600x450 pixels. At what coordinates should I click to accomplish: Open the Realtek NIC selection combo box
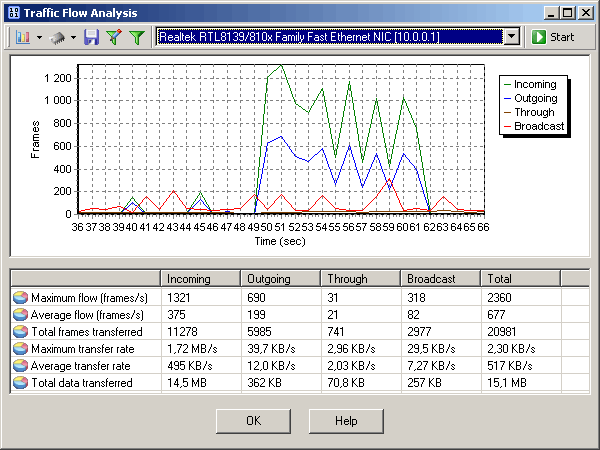pos(338,37)
